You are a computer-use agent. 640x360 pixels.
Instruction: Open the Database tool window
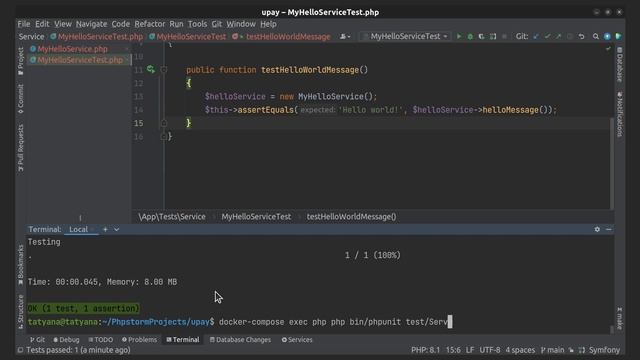[x=620, y=64]
